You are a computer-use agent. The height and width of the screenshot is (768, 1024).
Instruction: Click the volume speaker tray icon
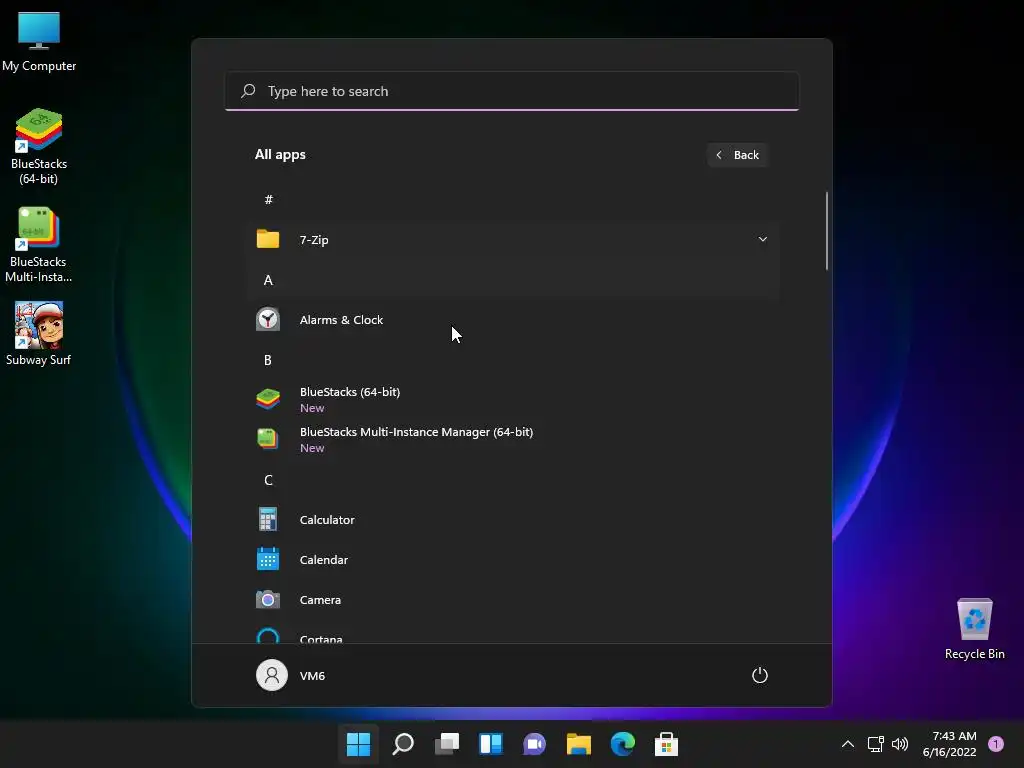pos(900,744)
